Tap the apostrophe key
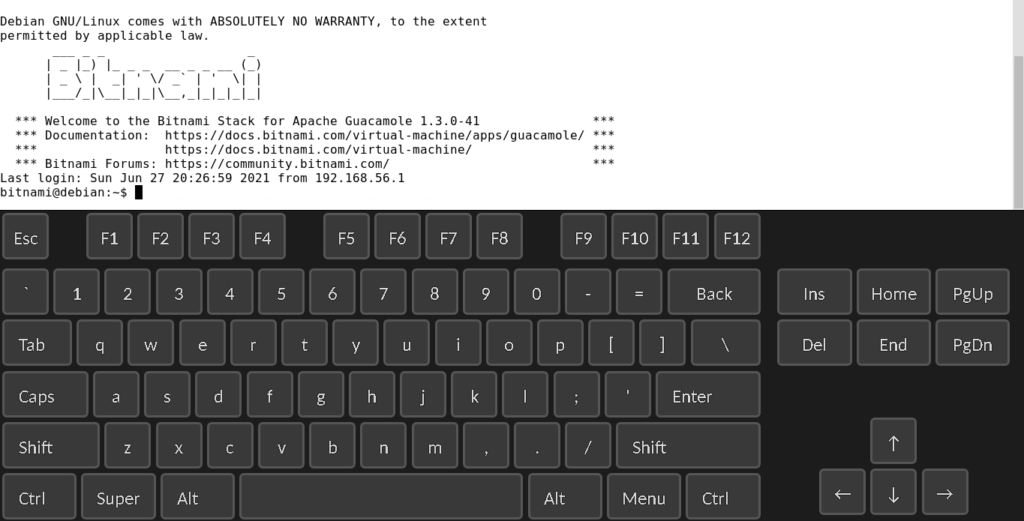This screenshot has height=521, width=1024. pos(628,394)
